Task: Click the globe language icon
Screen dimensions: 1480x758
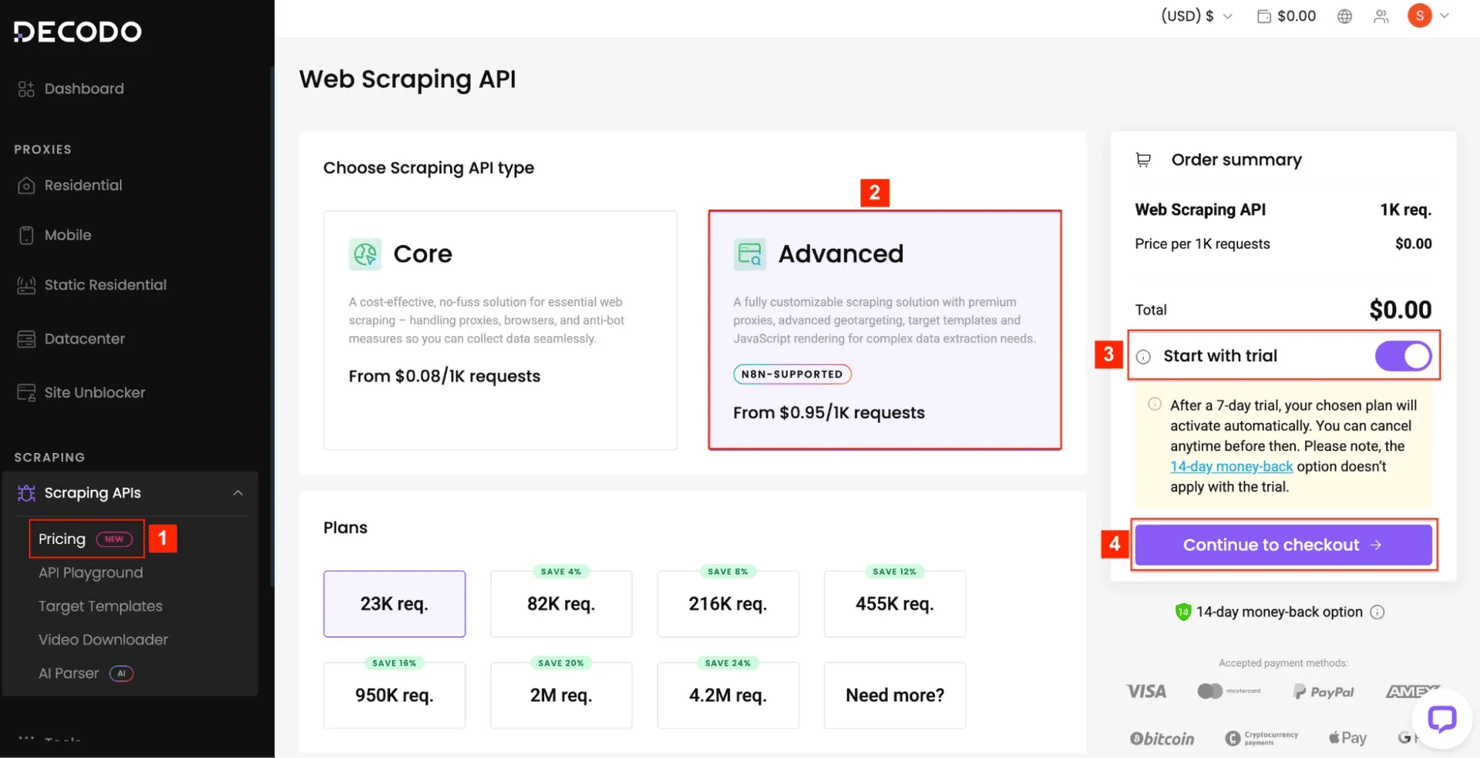Action: (1345, 16)
